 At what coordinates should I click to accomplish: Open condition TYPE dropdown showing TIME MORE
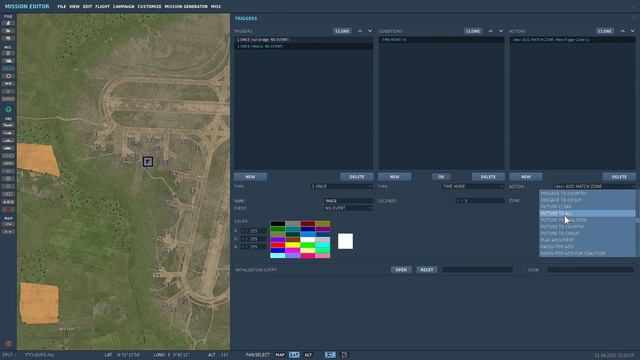click(473, 187)
